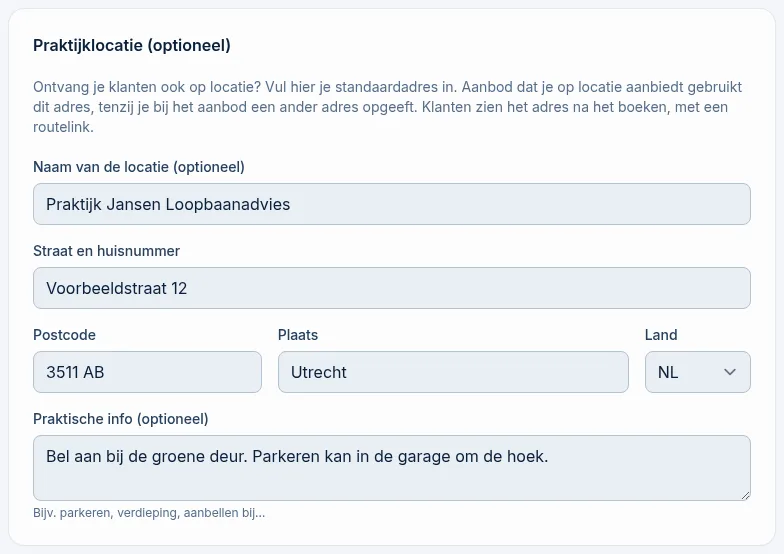Open the Land dropdown showing NL

click(x=698, y=372)
